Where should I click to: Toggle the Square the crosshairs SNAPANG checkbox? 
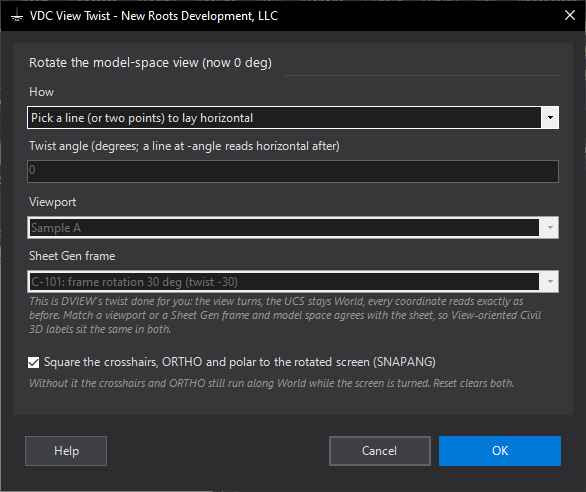pyautogui.click(x=34, y=362)
